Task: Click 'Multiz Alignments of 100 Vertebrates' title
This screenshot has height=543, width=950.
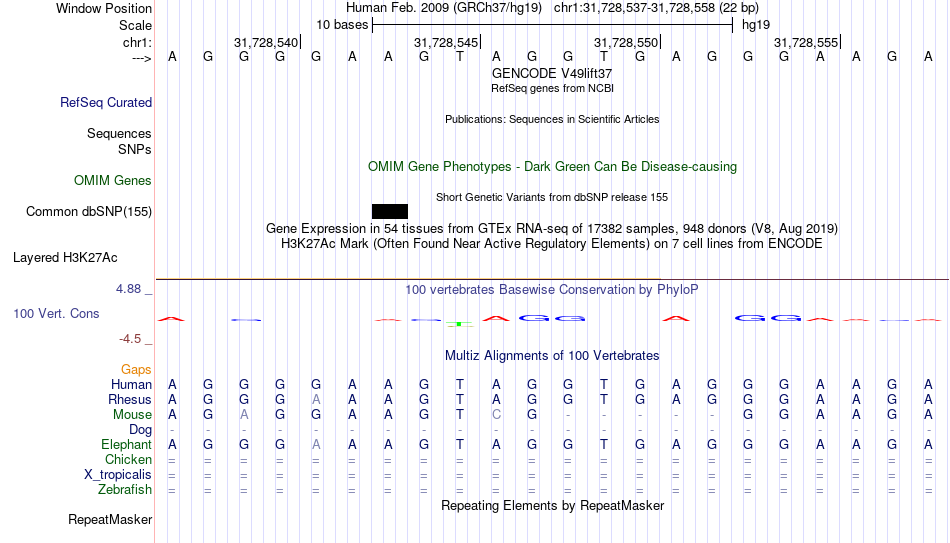Action: coord(552,356)
